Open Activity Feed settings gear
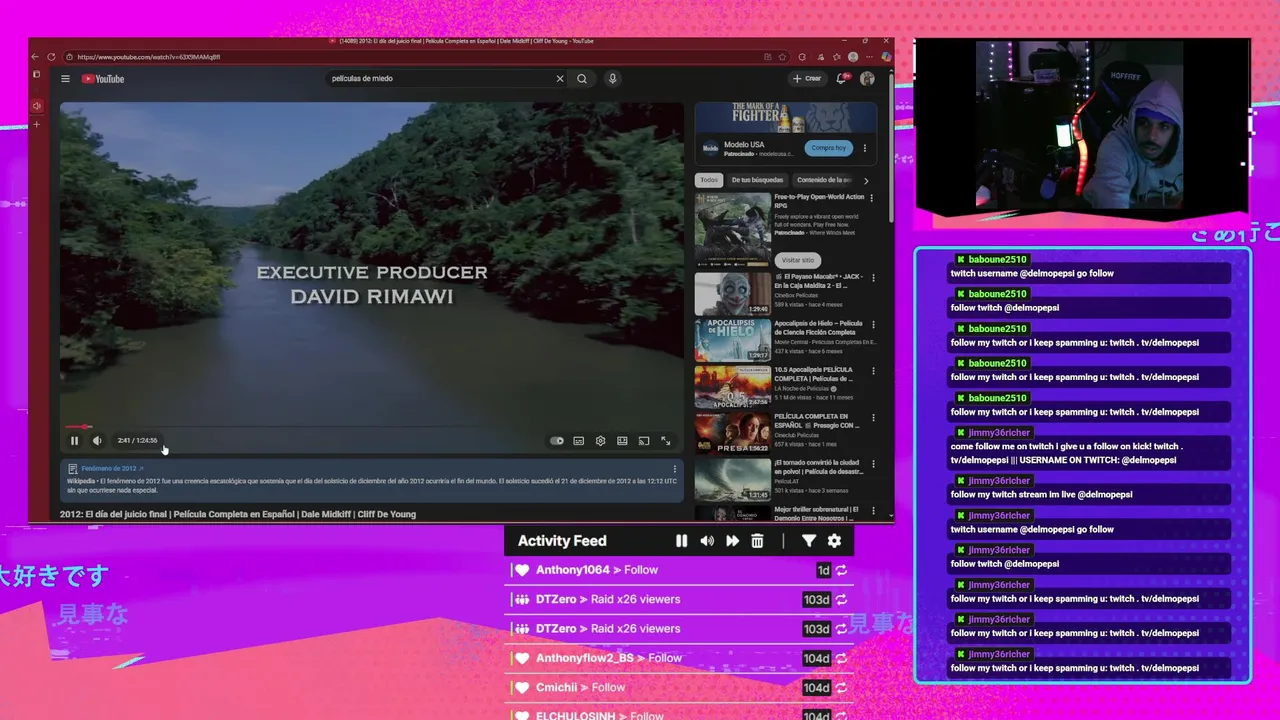This screenshot has width=1280, height=720. click(x=835, y=541)
